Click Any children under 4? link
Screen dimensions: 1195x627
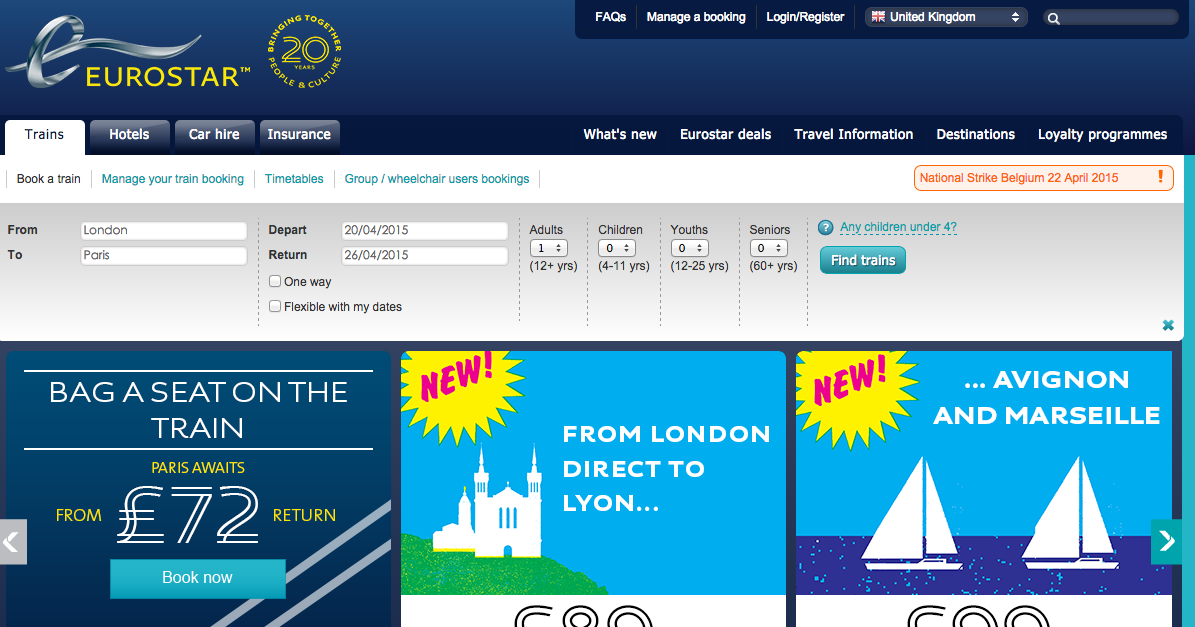[898, 227]
